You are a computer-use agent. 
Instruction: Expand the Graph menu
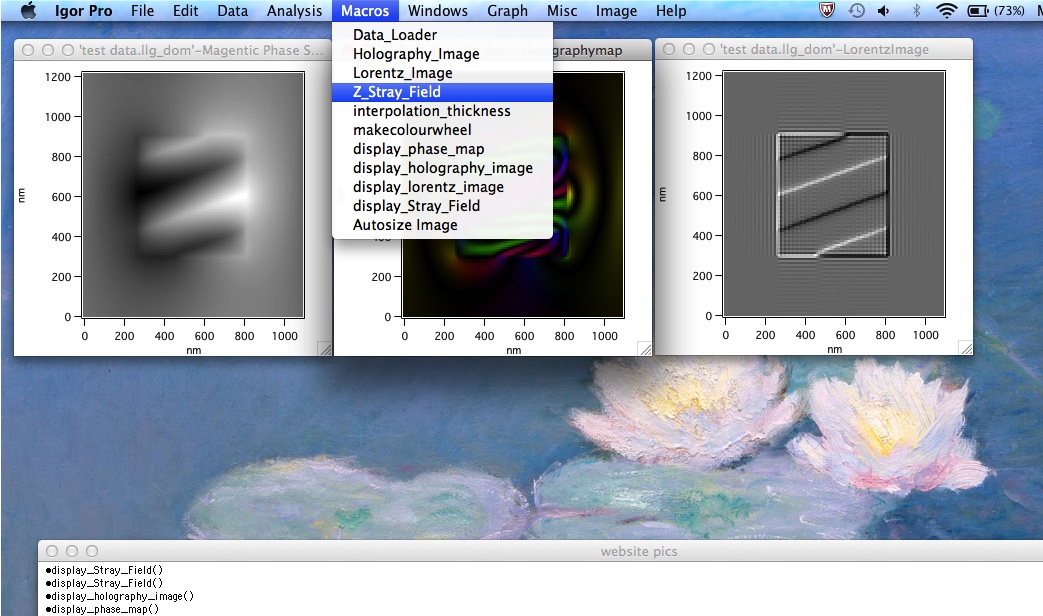(507, 11)
